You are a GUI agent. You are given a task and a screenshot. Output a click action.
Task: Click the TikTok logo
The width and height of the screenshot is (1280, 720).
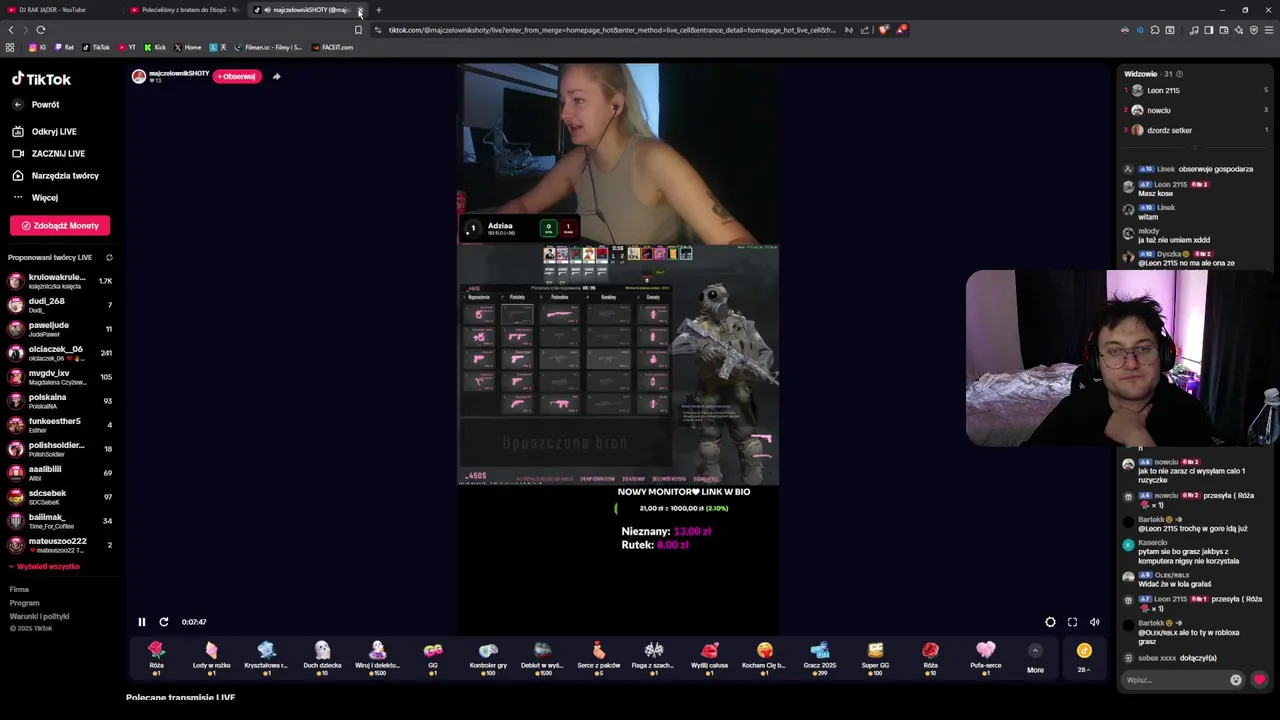click(41, 79)
